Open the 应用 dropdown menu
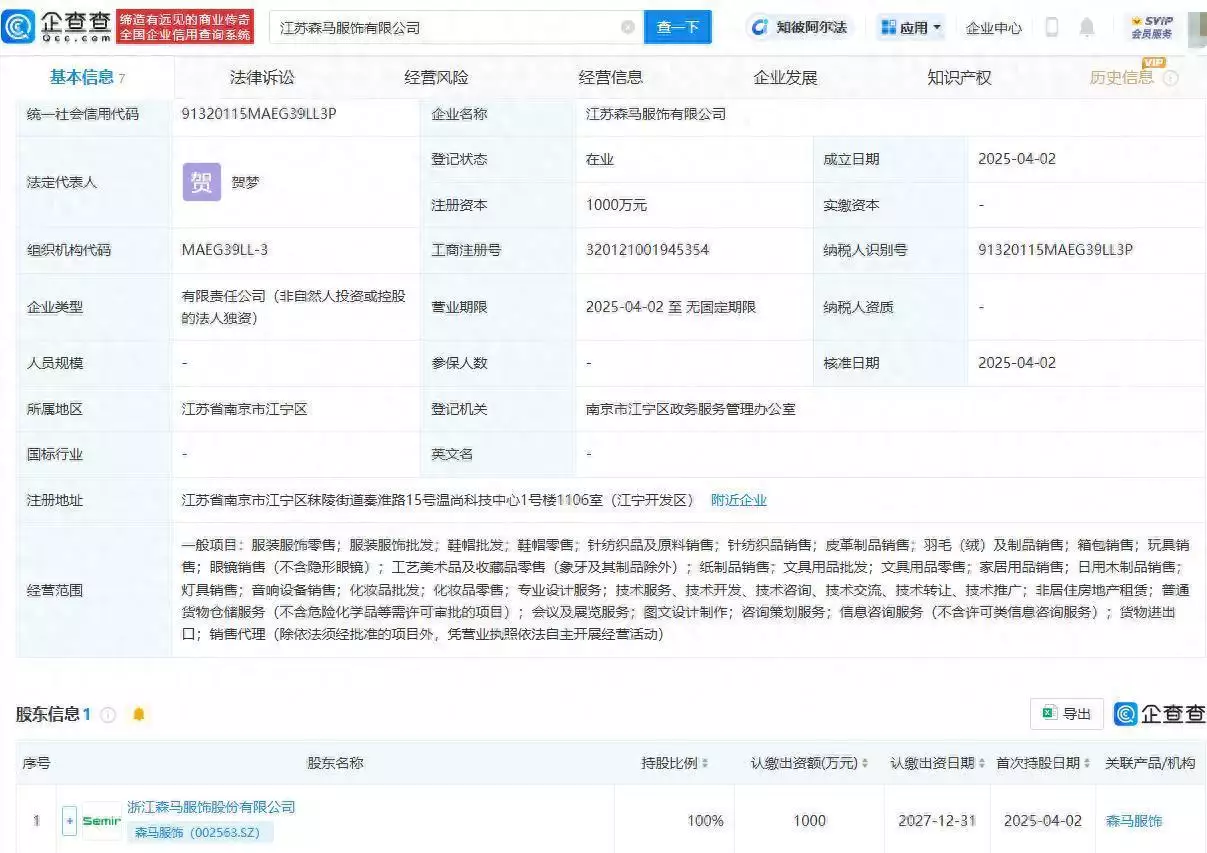 coord(911,28)
